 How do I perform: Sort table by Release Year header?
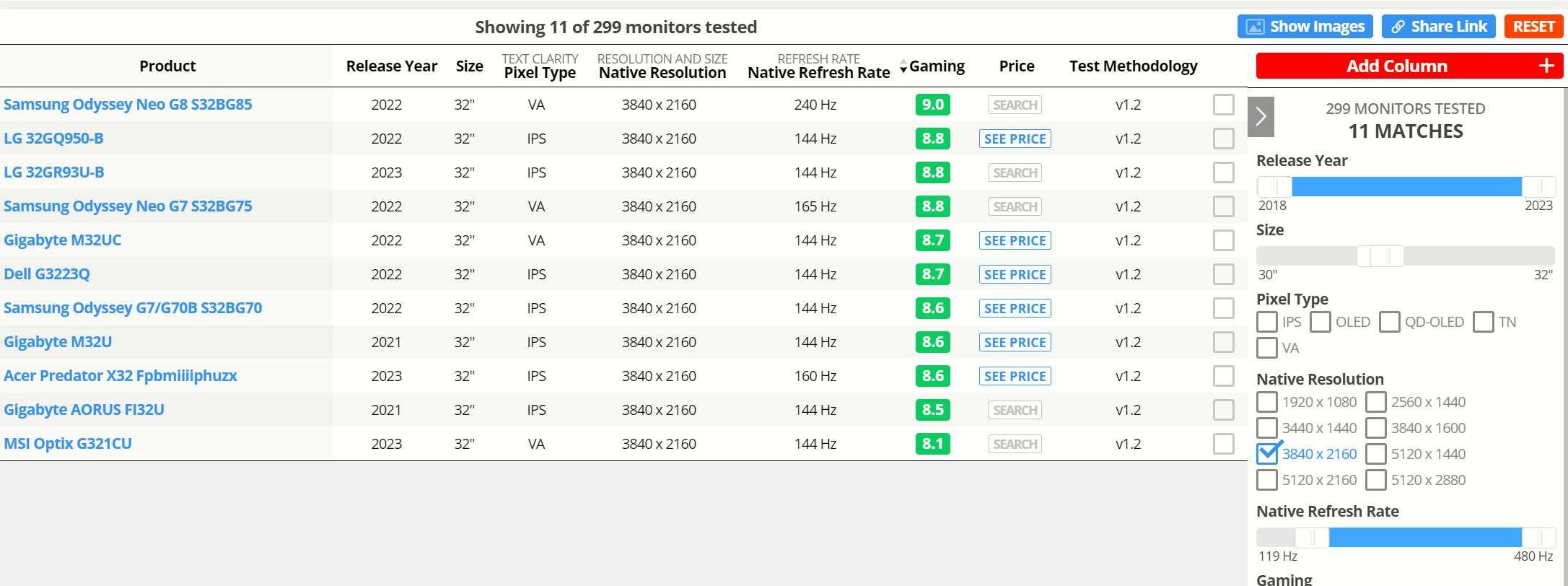[392, 66]
